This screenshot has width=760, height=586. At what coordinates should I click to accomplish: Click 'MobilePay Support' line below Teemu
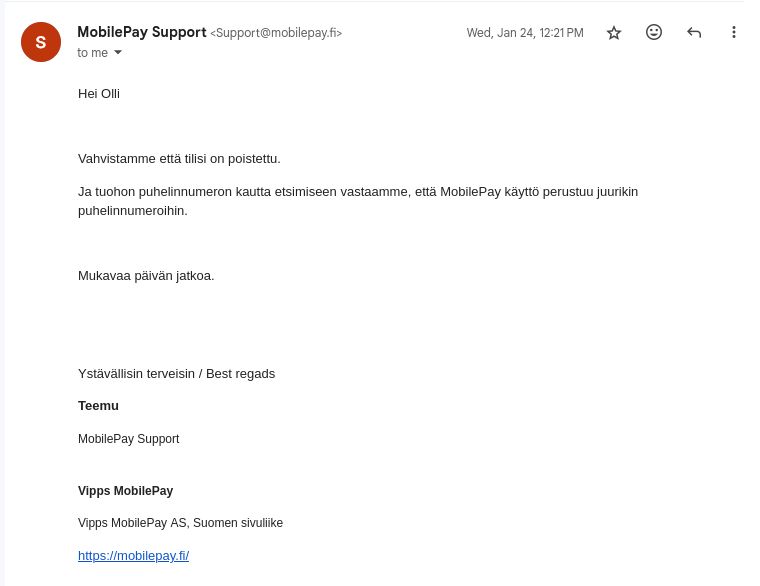(x=128, y=439)
